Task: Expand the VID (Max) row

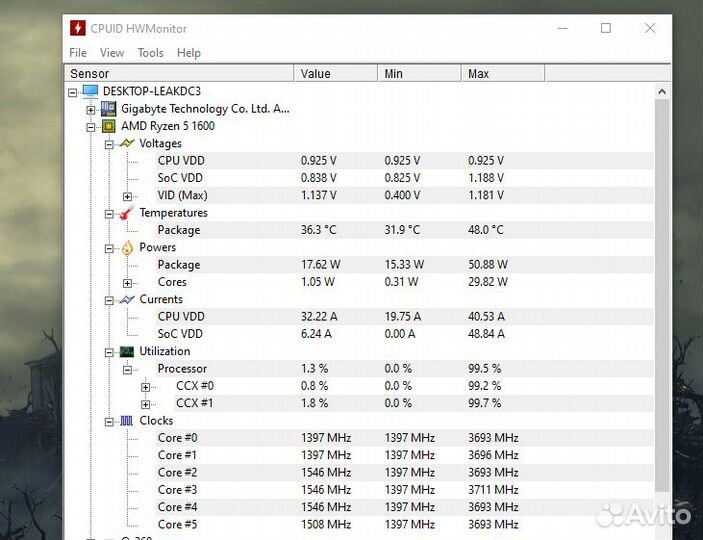Action: click(127, 196)
